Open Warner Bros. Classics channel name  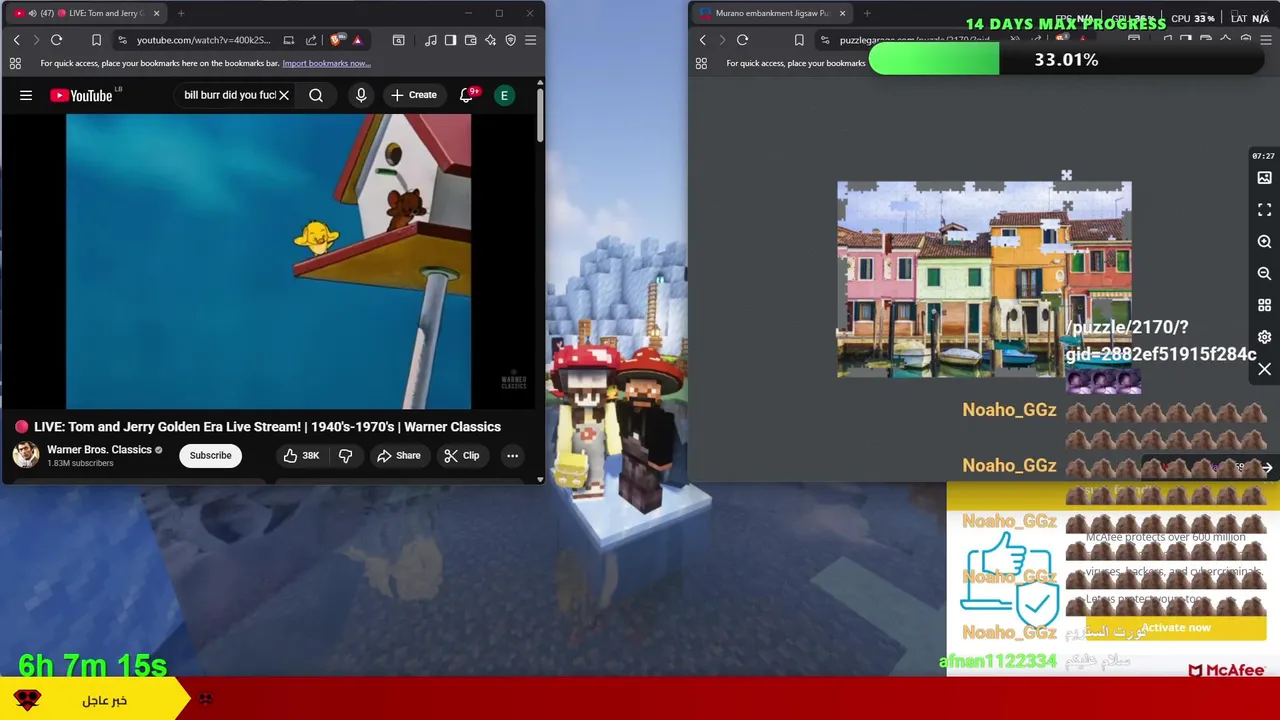(99, 450)
